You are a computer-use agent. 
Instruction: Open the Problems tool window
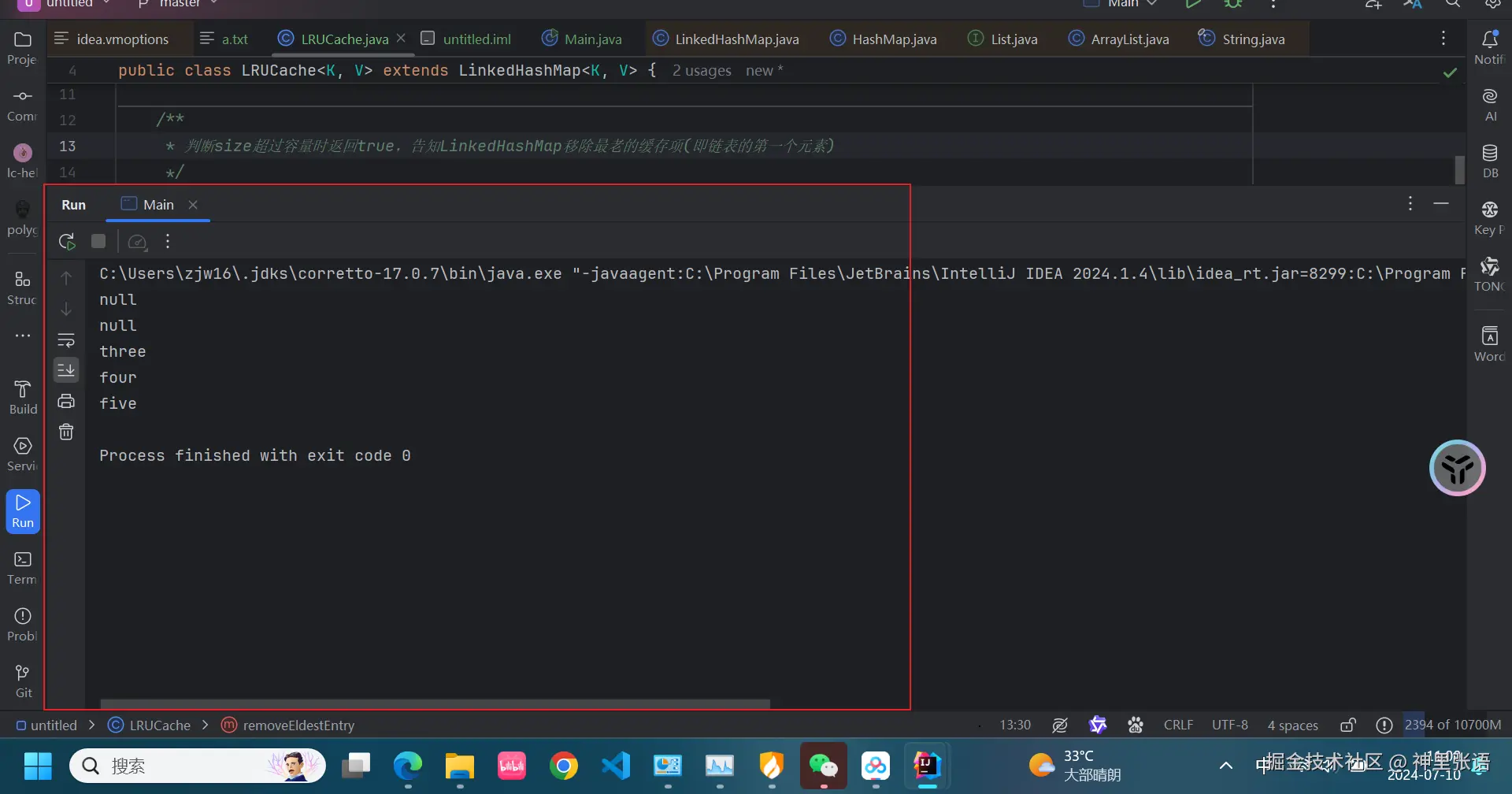(x=23, y=624)
